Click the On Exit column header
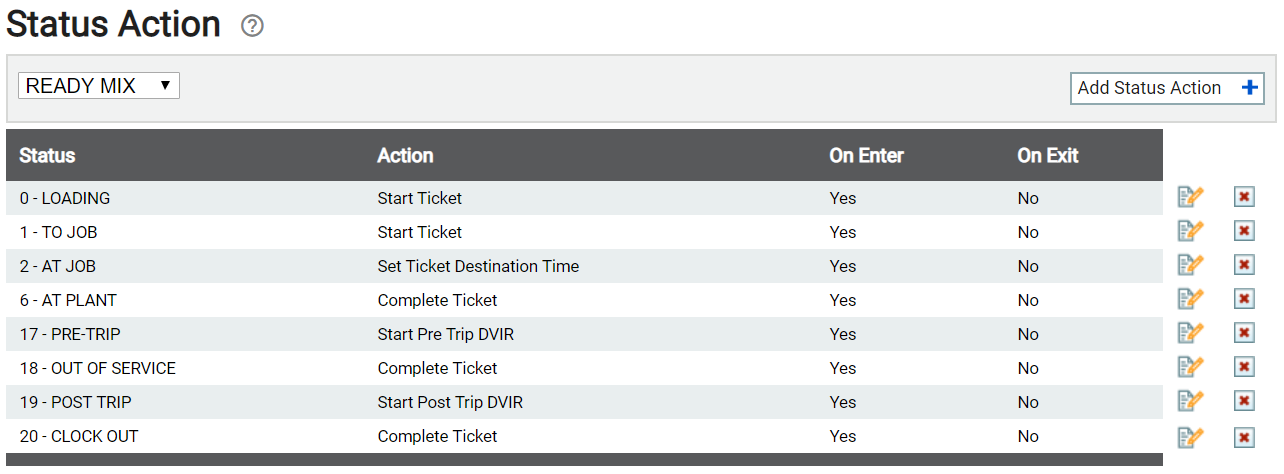 1048,155
